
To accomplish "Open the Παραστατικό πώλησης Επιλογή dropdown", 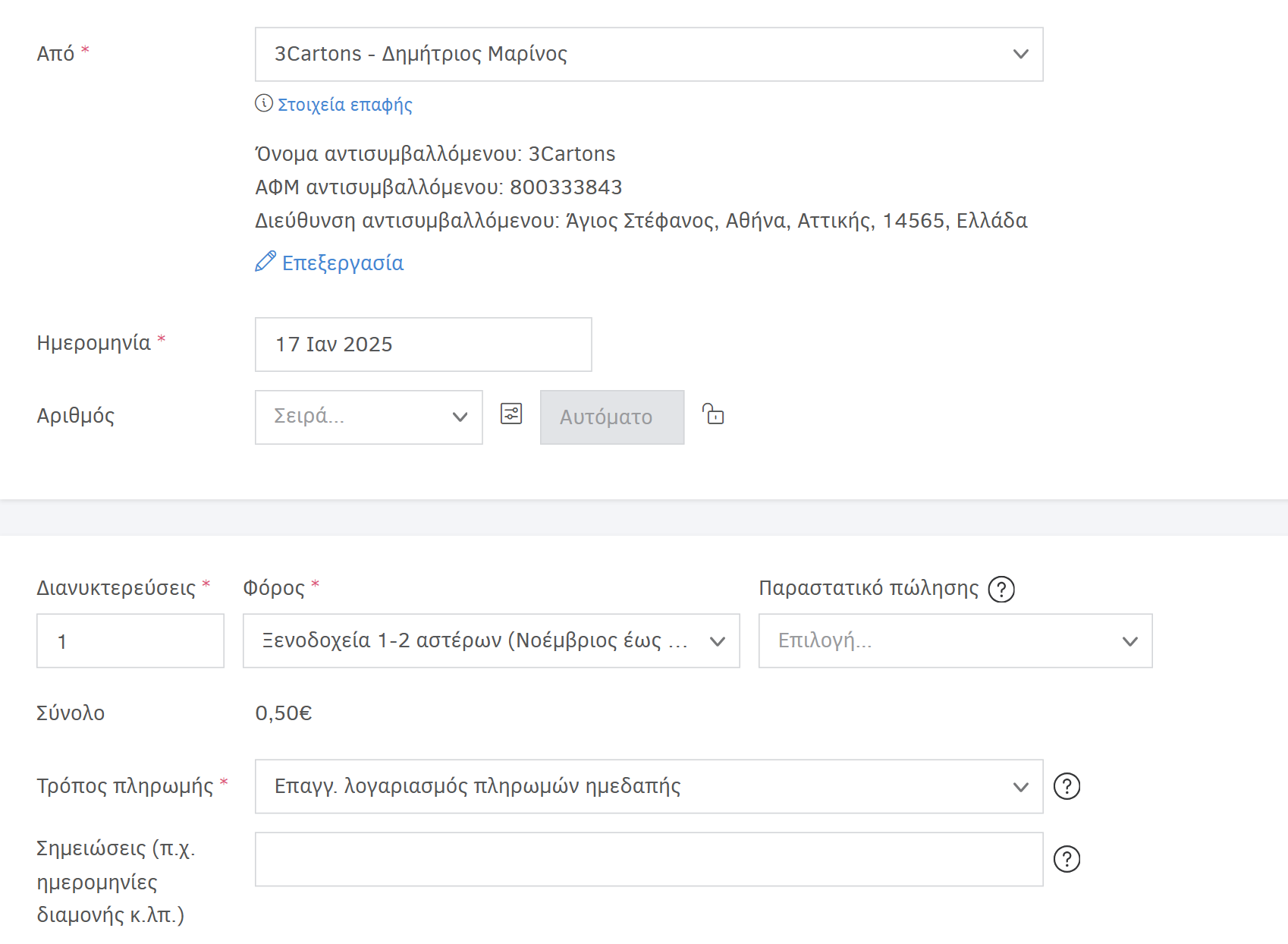I will coord(956,641).
